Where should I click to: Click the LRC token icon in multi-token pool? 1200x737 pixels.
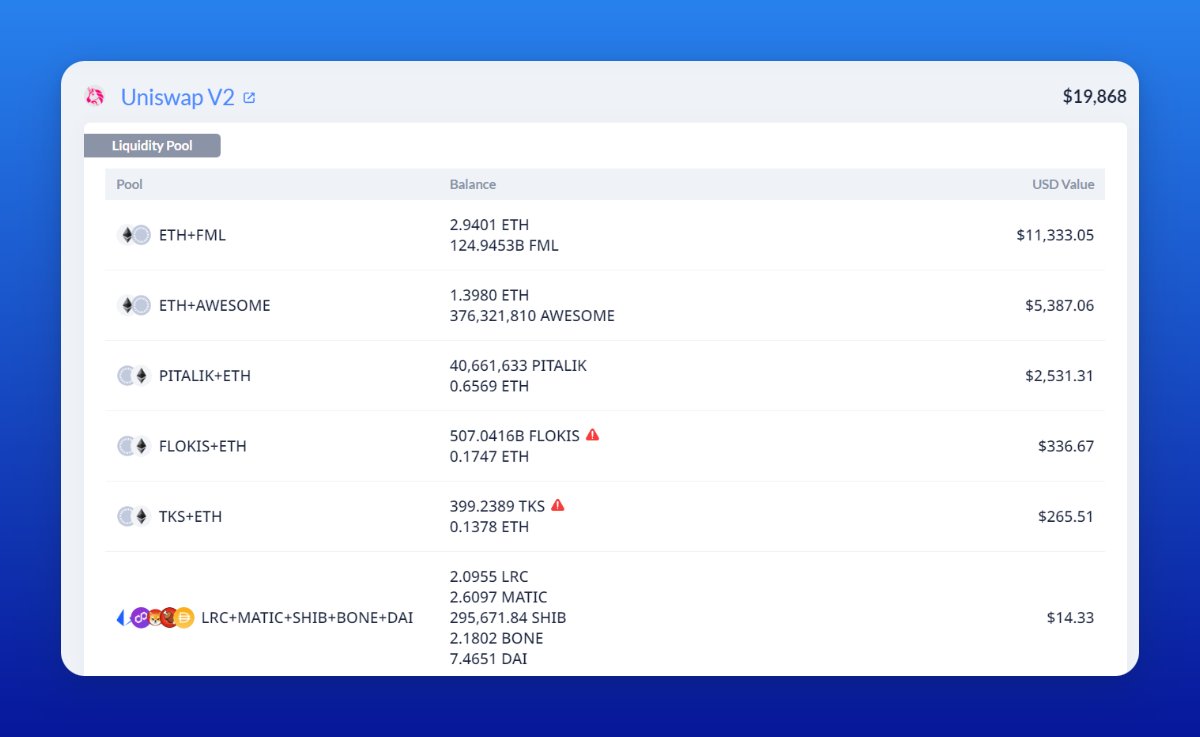123,618
